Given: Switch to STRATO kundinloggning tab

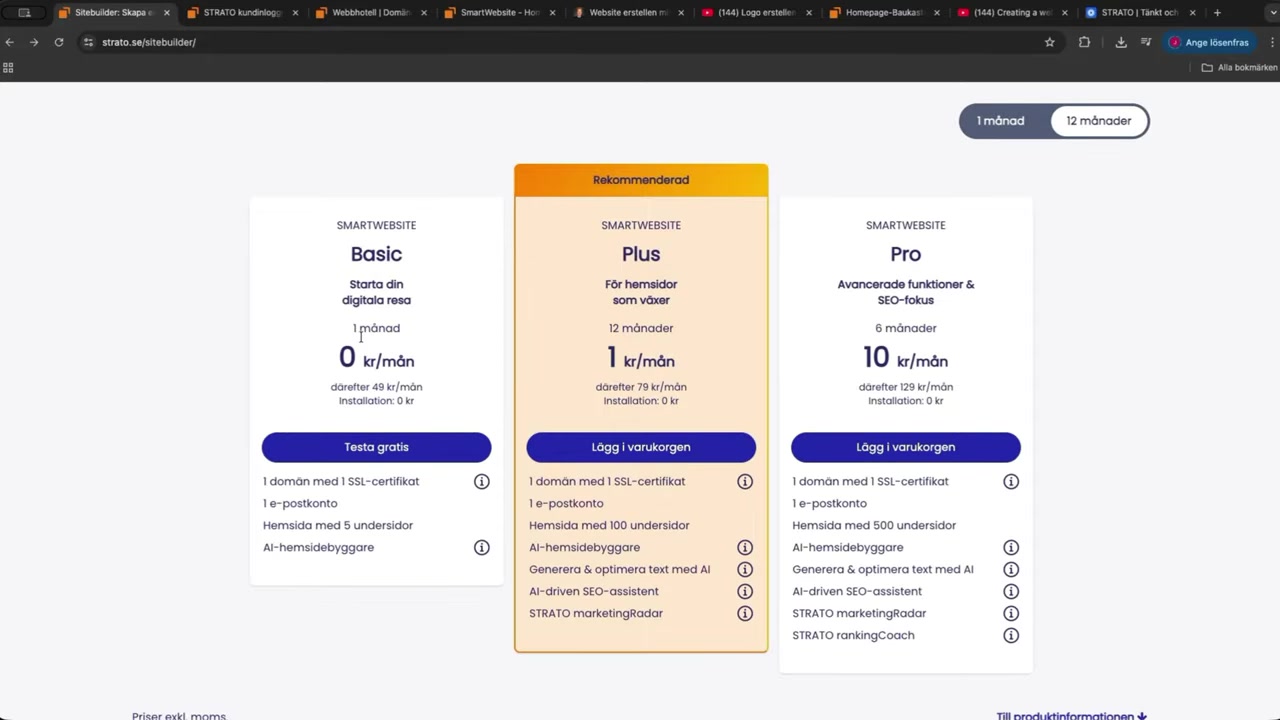Looking at the screenshot, I should pyautogui.click(x=242, y=13).
